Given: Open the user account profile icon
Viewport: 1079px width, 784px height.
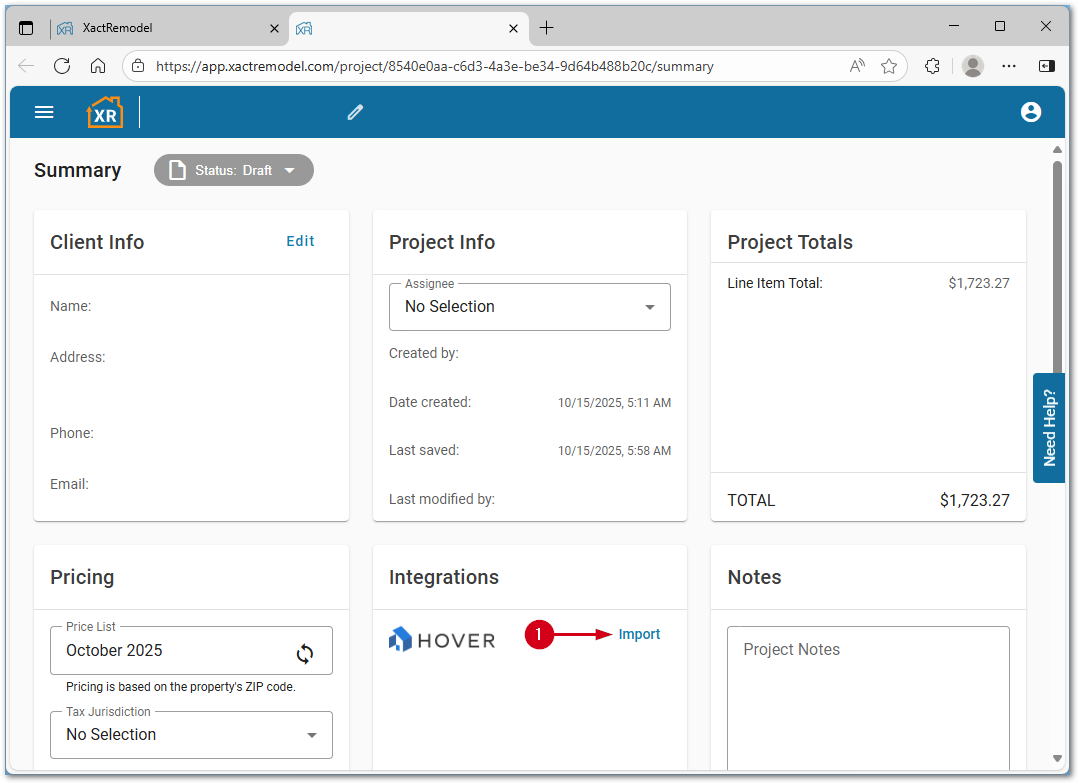Looking at the screenshot, I should tap(1031, 112).
